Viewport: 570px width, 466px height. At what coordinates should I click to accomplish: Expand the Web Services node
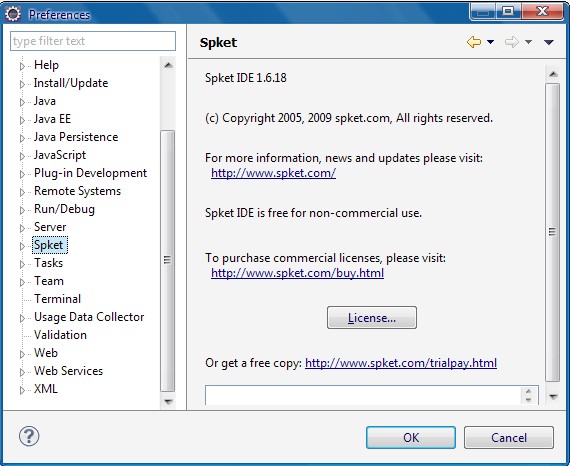pyautogui.click(x=22, y=372)
